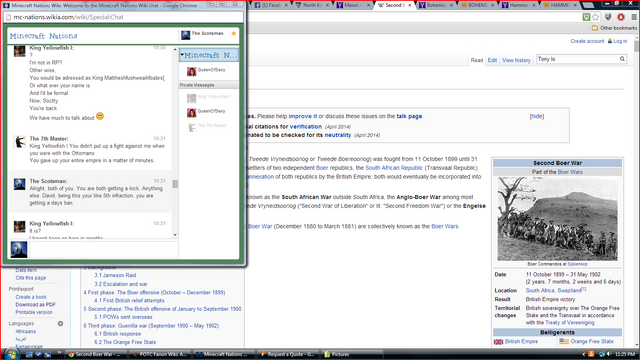This screenshot has height=360, width=640.
Task: Click Download as PDF sidebar link
Action: (36, 304)
